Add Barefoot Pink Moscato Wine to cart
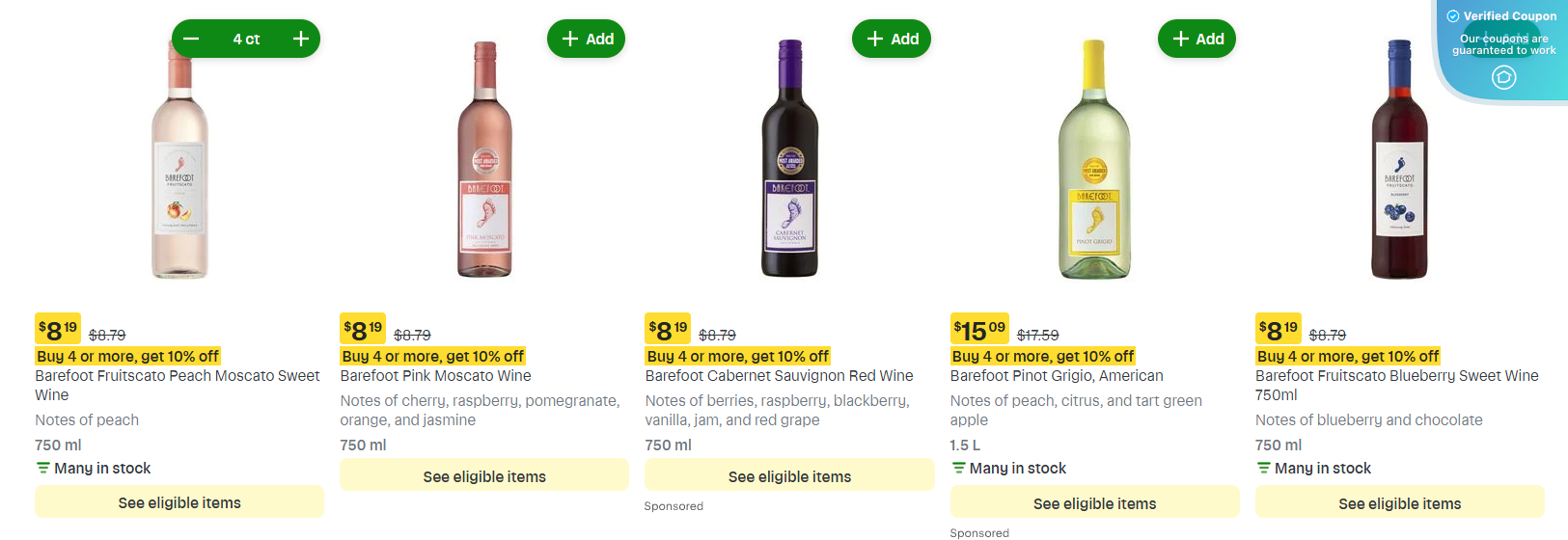The image size is (1568, 540). point(587,40)
